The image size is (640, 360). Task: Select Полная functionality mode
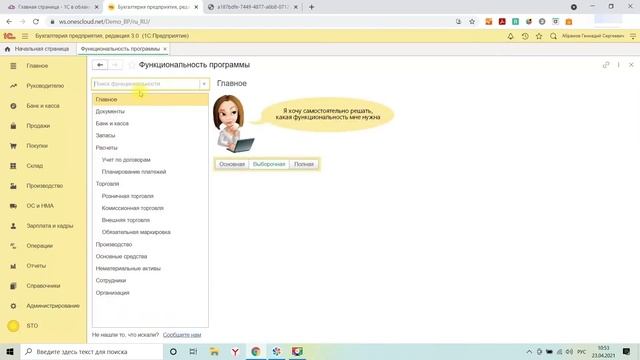pyautogui.click(x=304, y=164)
